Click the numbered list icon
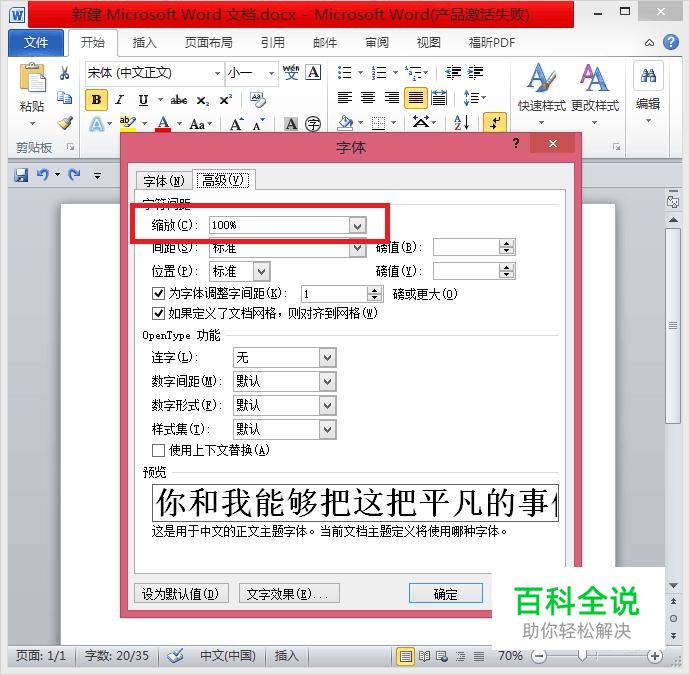 (x=379, y=73)
